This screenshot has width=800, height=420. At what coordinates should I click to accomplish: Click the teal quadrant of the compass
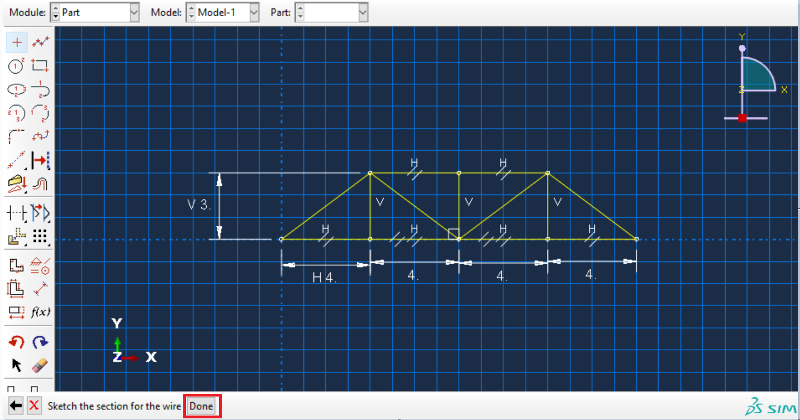coord(757,76)
